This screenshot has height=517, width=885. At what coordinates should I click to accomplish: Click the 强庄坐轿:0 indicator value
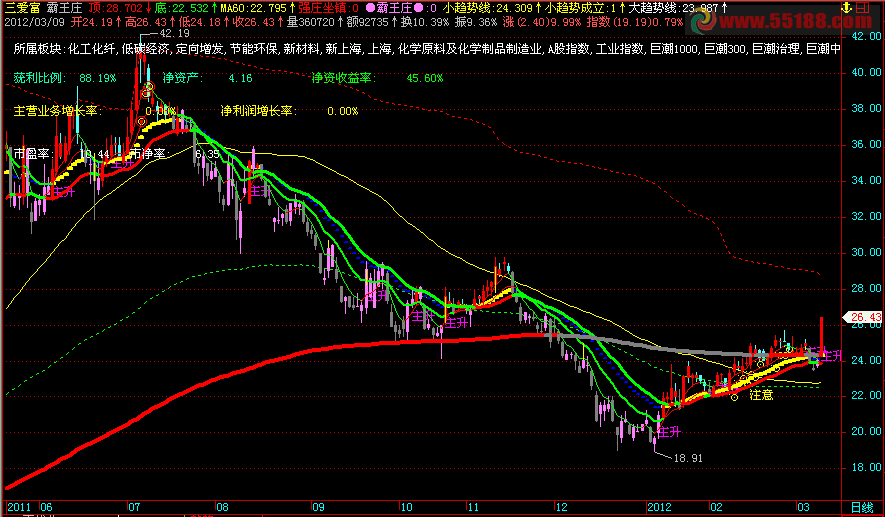(330, 8)
